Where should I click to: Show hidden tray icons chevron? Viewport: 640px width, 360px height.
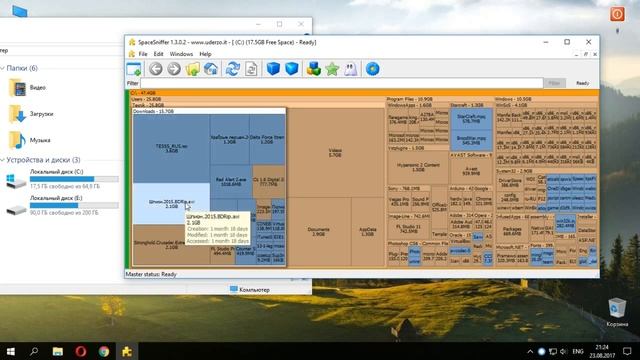pyautogui.click(x=530, y=351)
